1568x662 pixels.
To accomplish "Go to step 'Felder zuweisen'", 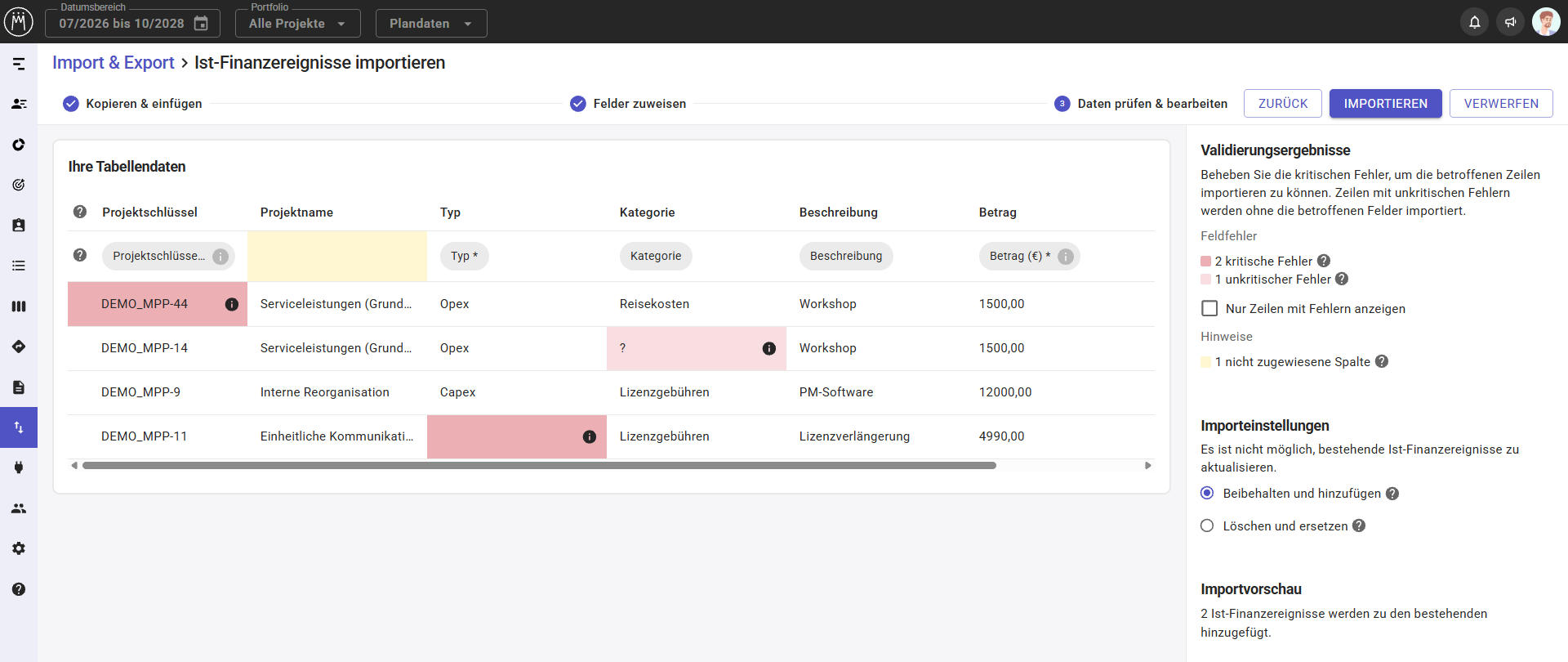I will pos(628,104).
